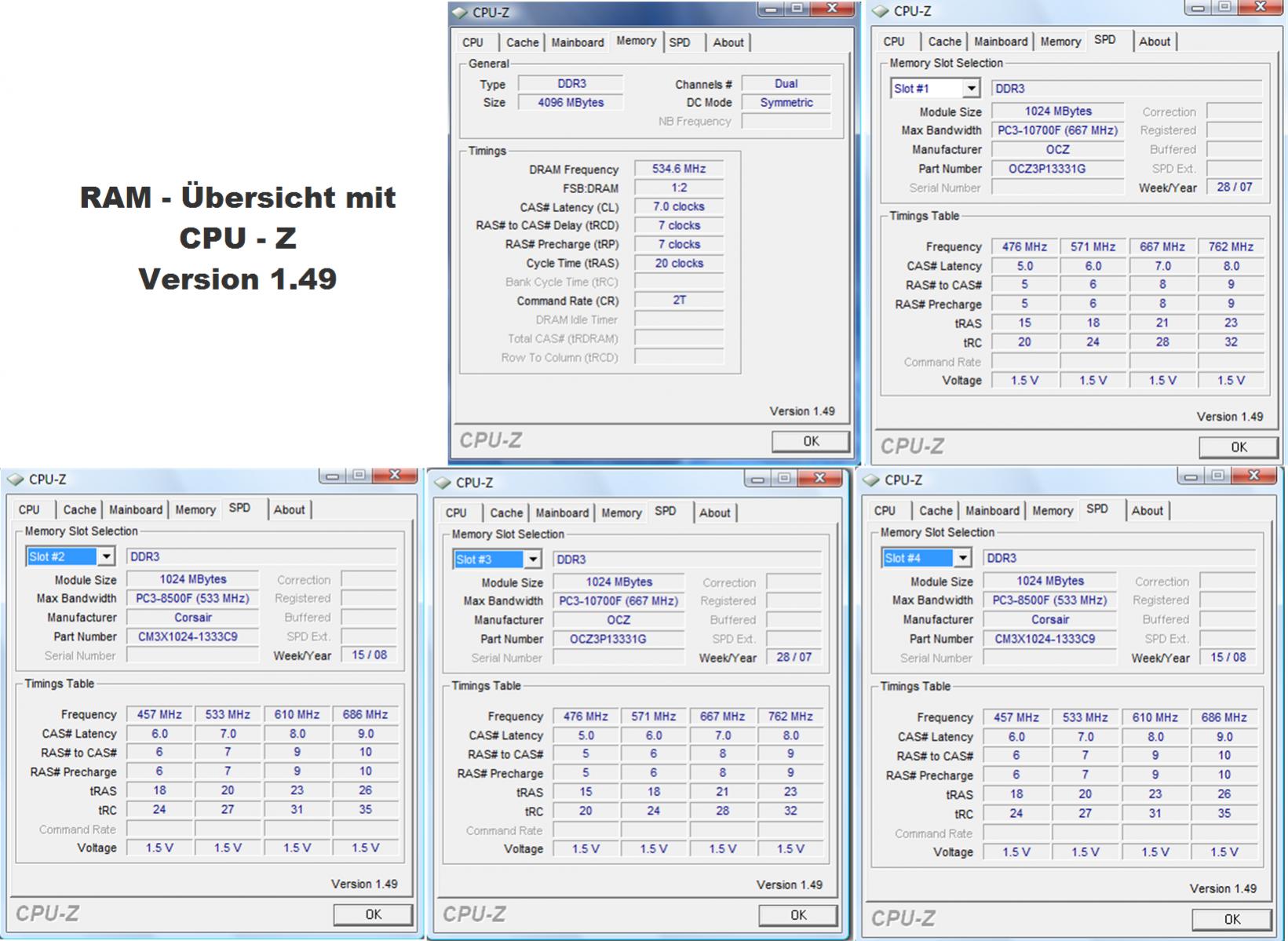Viewport: 1288px width, 941px height.
Task: Open Mainboard tab in the Memory window
Action: [x=578, y=42]
